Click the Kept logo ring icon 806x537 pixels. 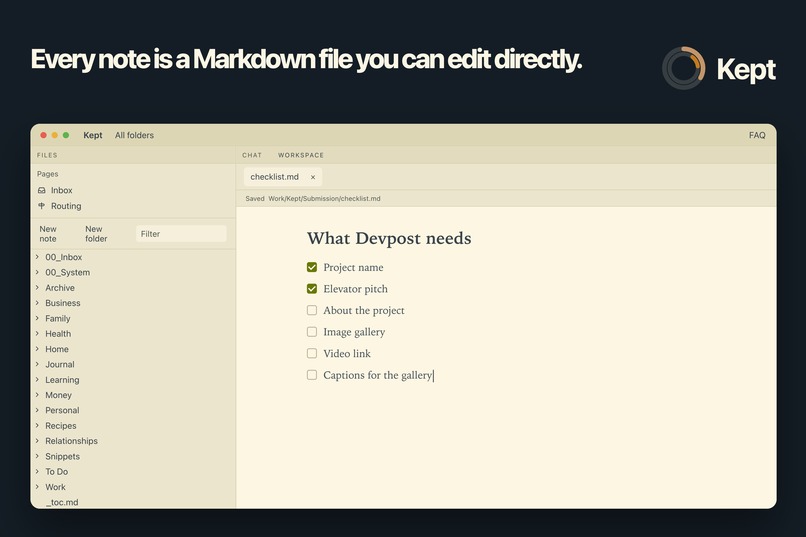(x=684, y=68)
